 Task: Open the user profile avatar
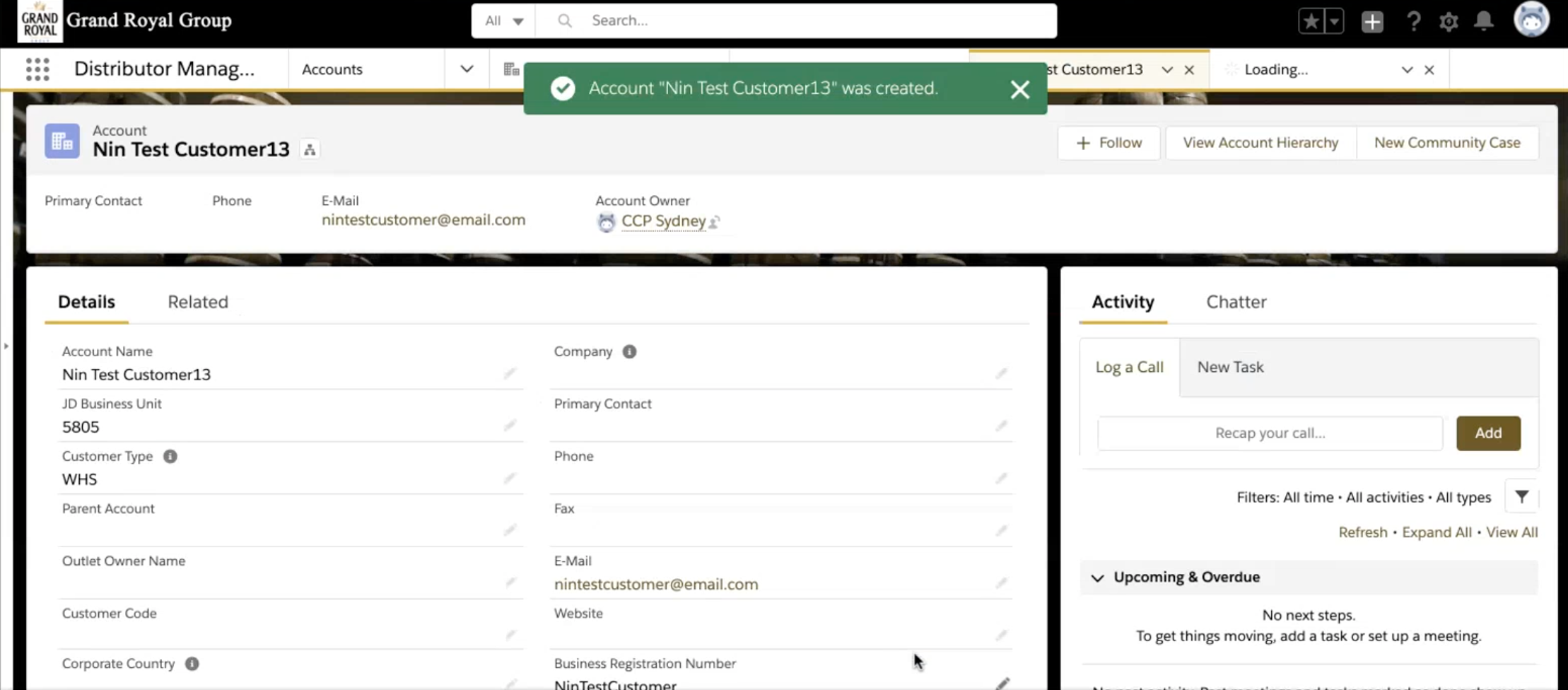click(1531, 20)
